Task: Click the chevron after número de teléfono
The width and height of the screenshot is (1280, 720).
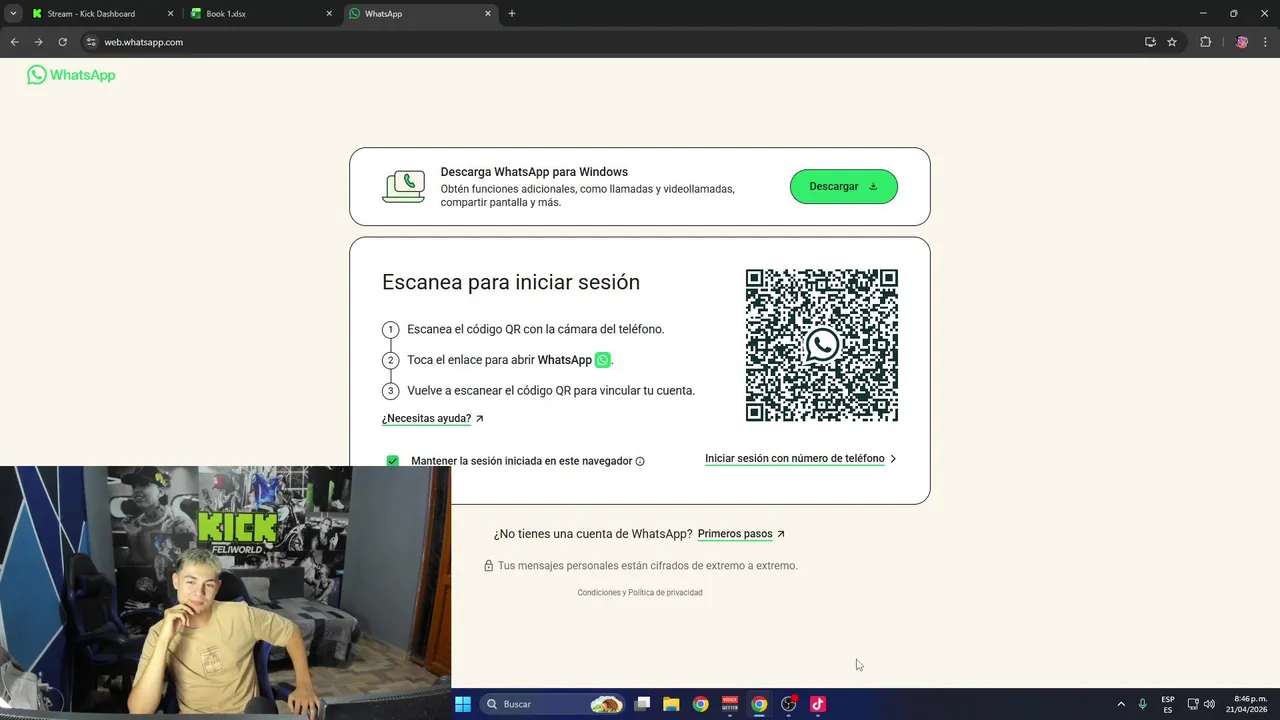Action: click(x=893, y=459)
